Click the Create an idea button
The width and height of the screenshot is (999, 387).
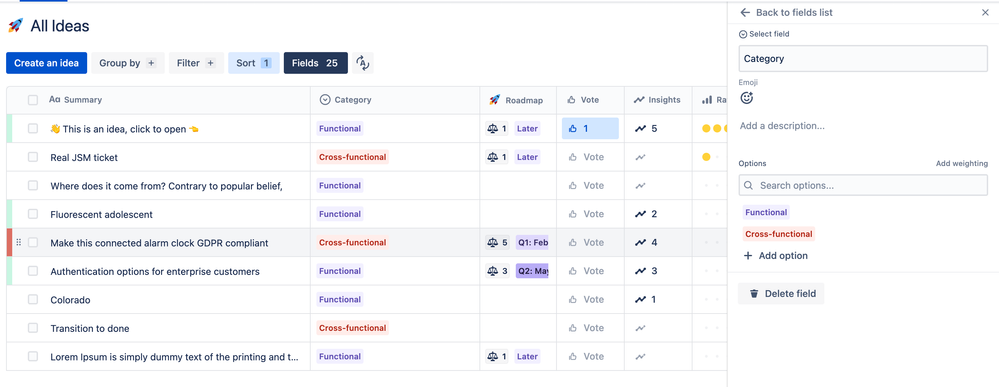[x=47, y=63]
